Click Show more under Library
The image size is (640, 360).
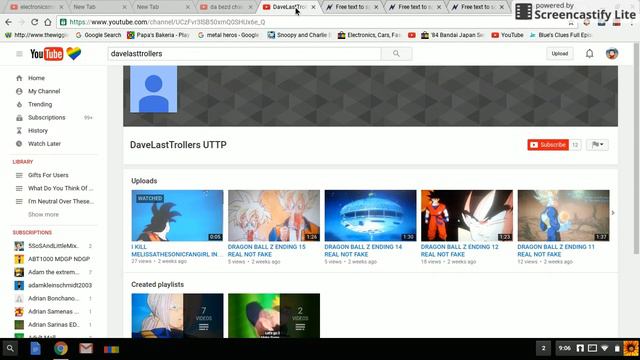43,214
